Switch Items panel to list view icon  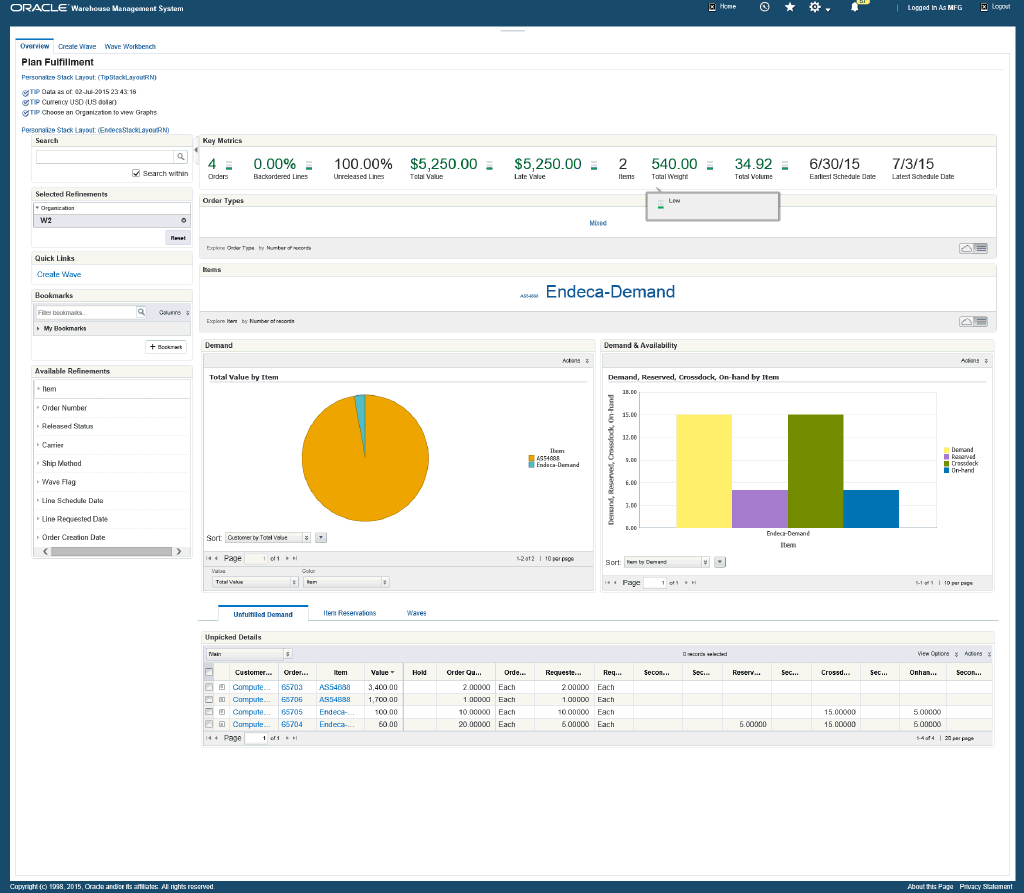(981, 321)
